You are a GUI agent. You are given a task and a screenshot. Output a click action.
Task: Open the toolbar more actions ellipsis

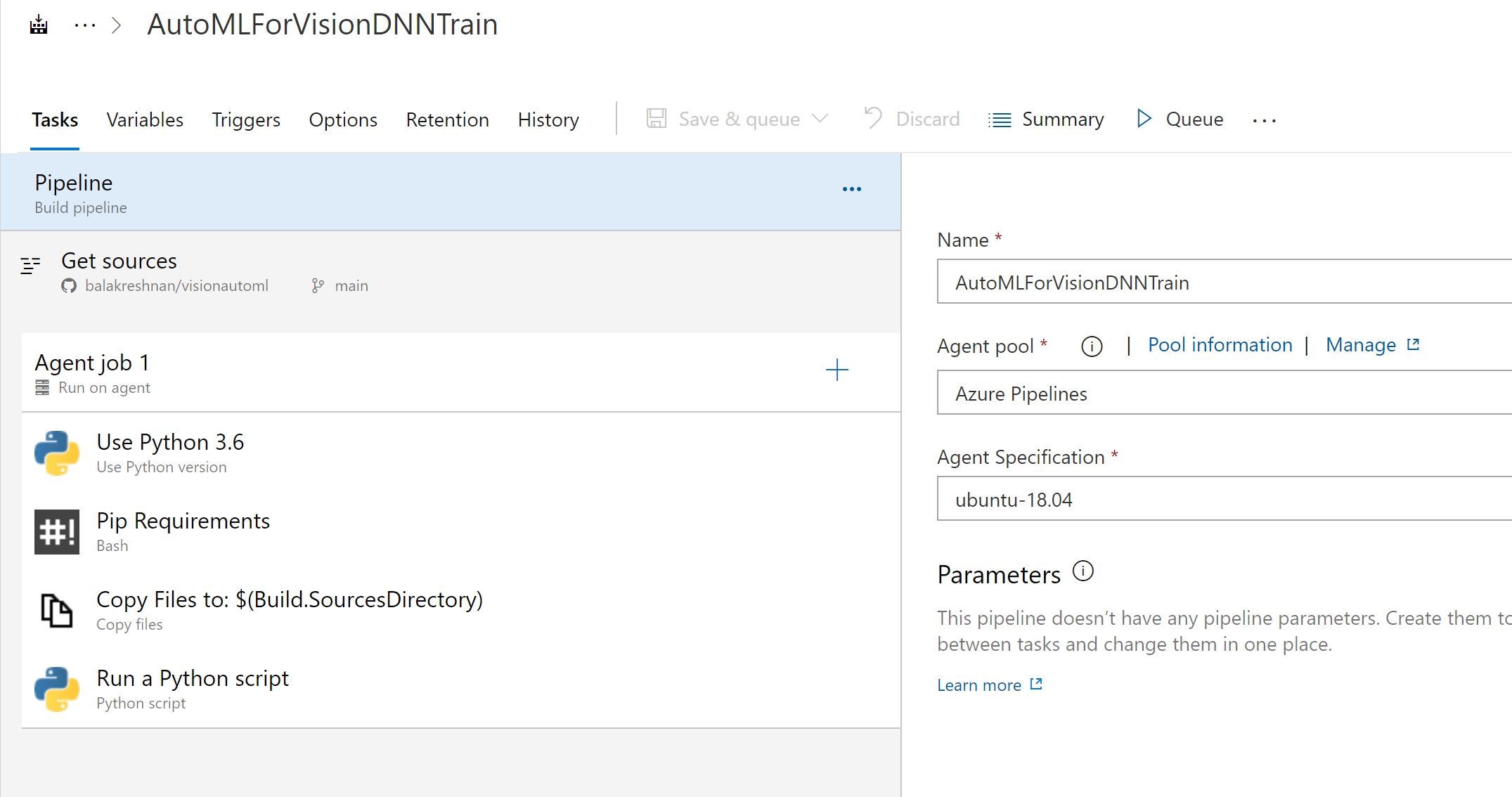coord(1264,121)
